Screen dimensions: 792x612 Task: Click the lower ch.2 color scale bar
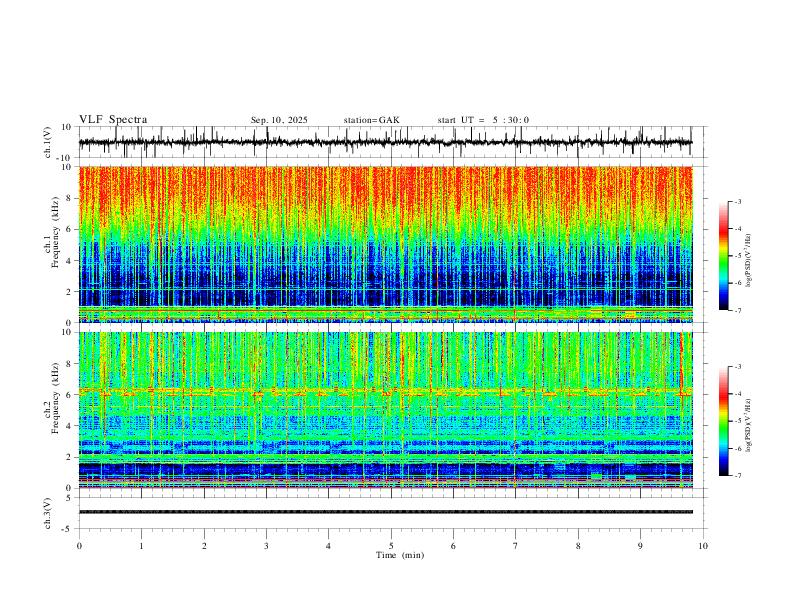[x=724, y=421]
